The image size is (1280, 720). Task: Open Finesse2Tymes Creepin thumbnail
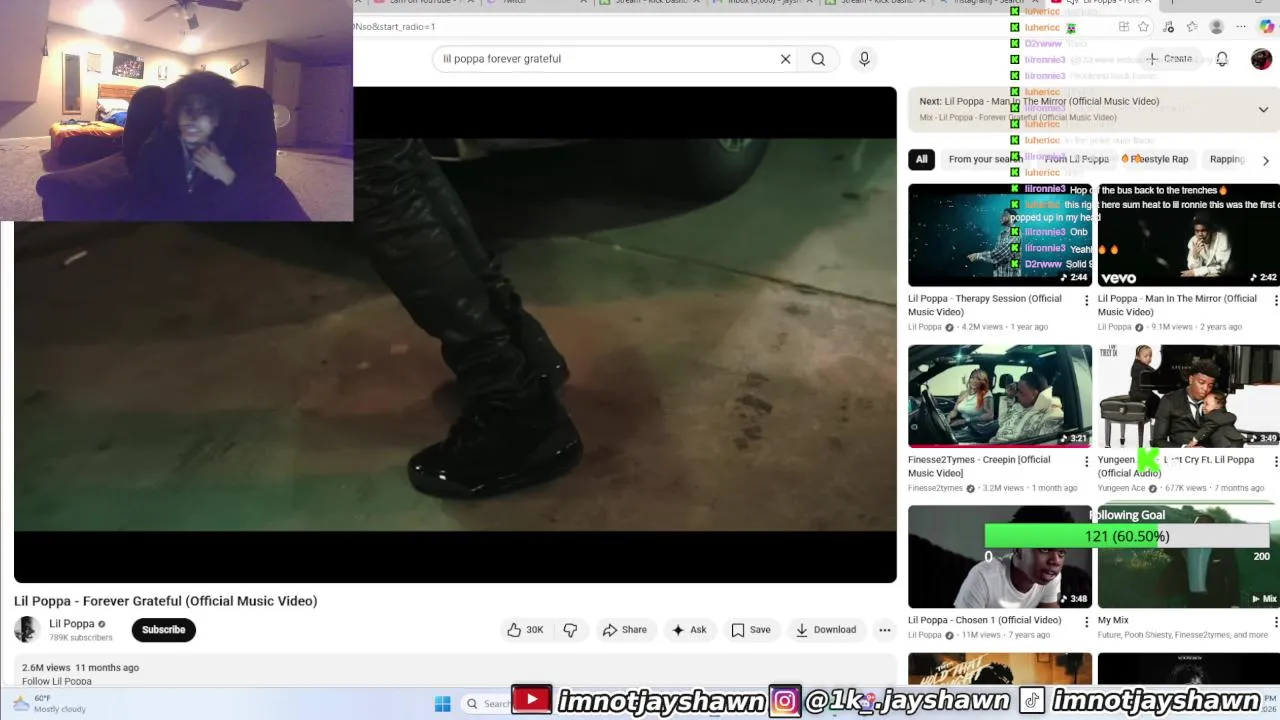tap(1000, 396)
